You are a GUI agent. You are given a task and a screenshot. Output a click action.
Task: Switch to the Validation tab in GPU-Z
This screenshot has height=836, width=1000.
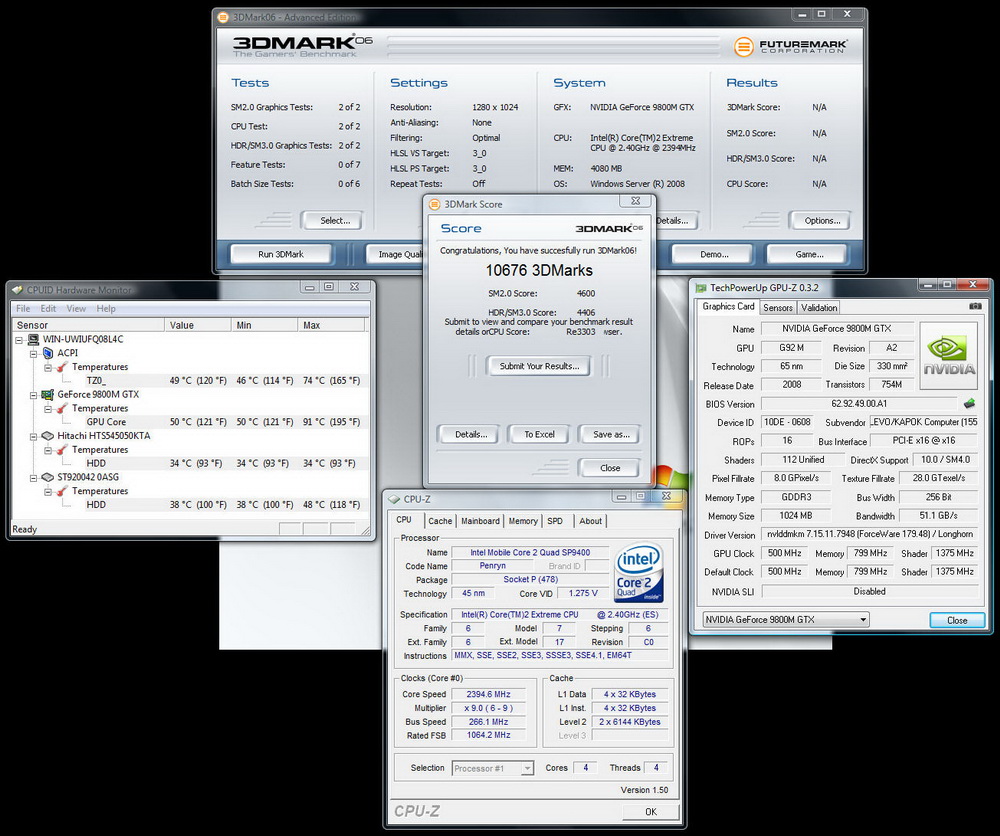pos(819,307)
